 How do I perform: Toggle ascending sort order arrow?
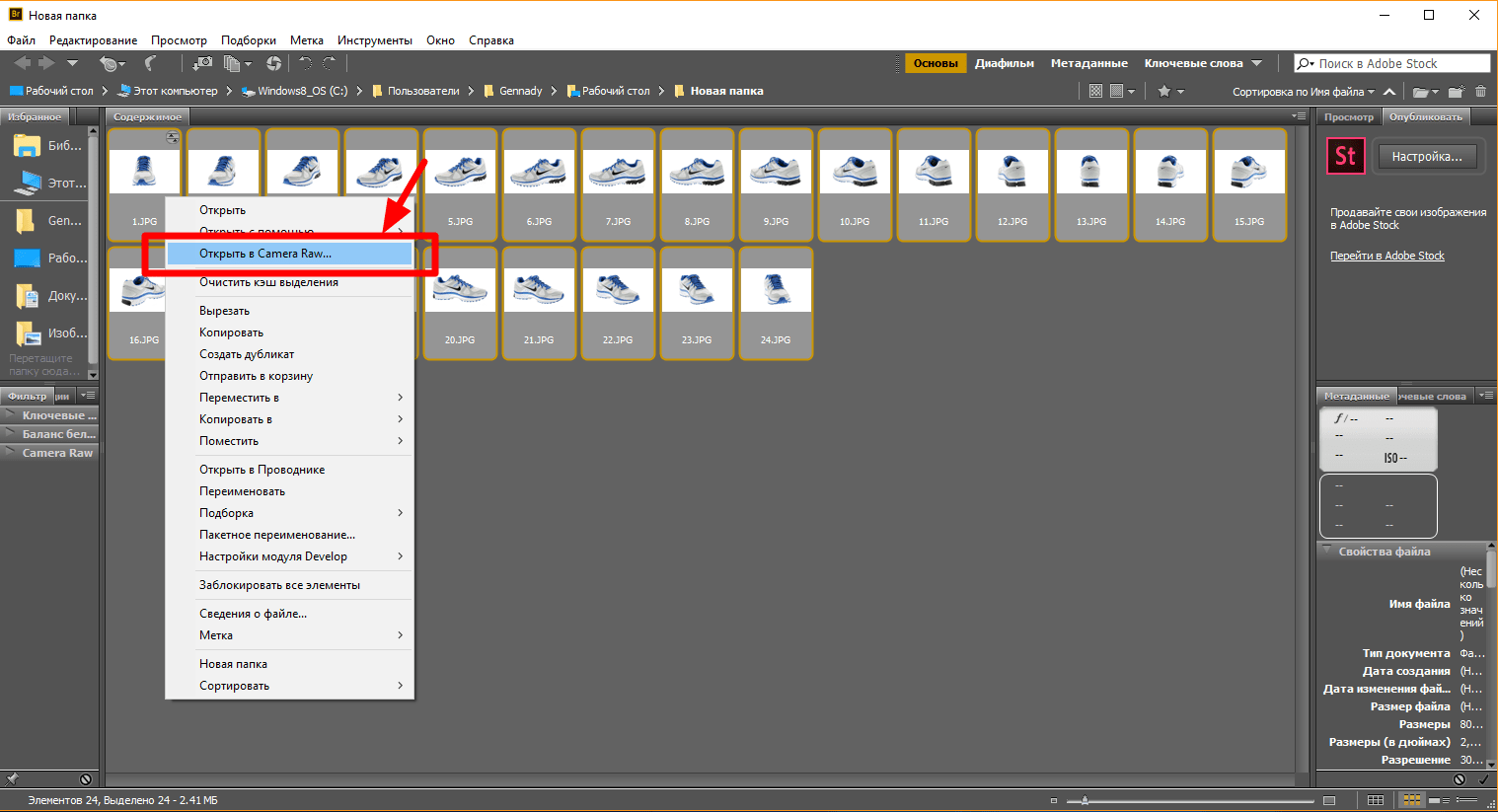[1389, 92]
